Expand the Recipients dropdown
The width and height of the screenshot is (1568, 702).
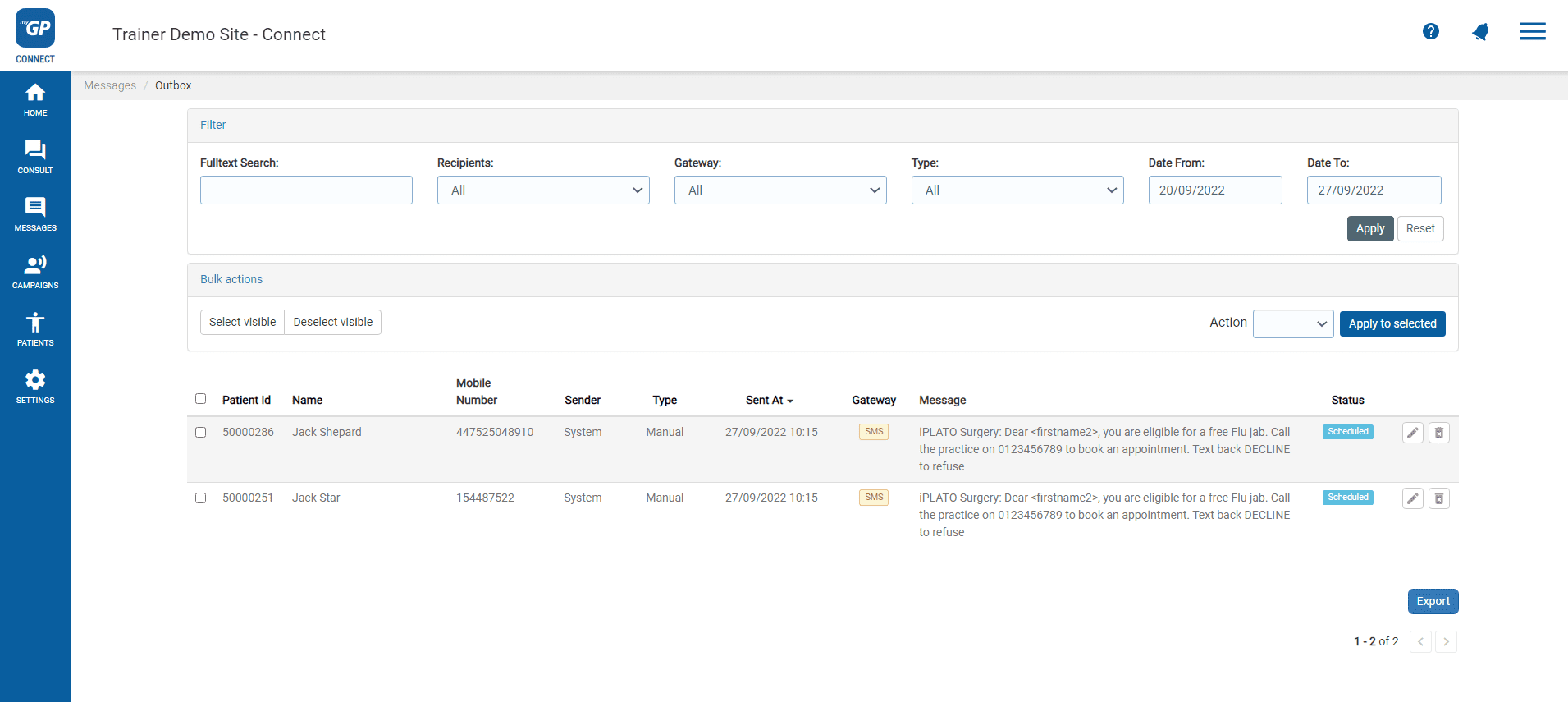click(x=543, y=190)
